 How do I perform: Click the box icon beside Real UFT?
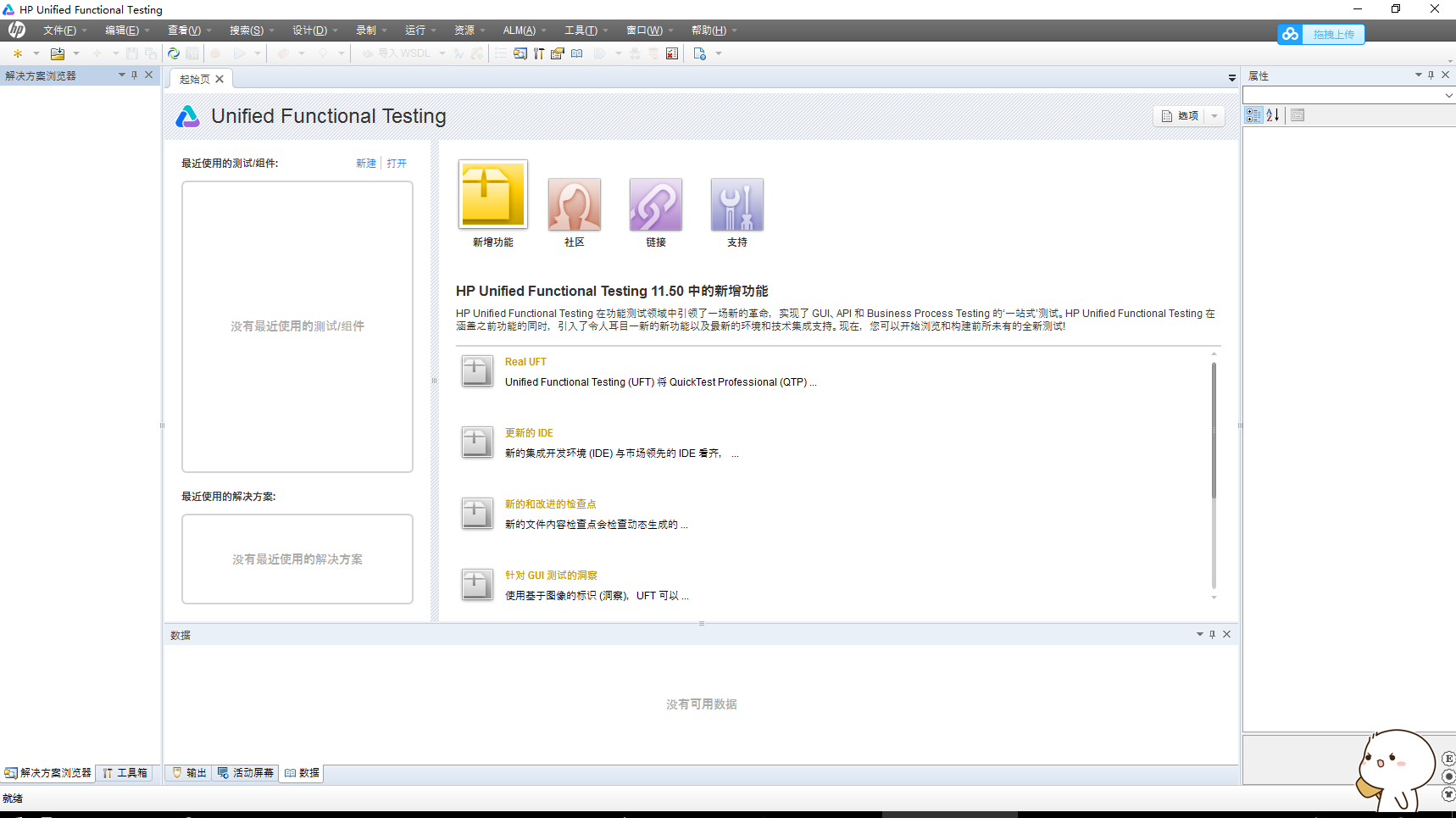[477, 370]
